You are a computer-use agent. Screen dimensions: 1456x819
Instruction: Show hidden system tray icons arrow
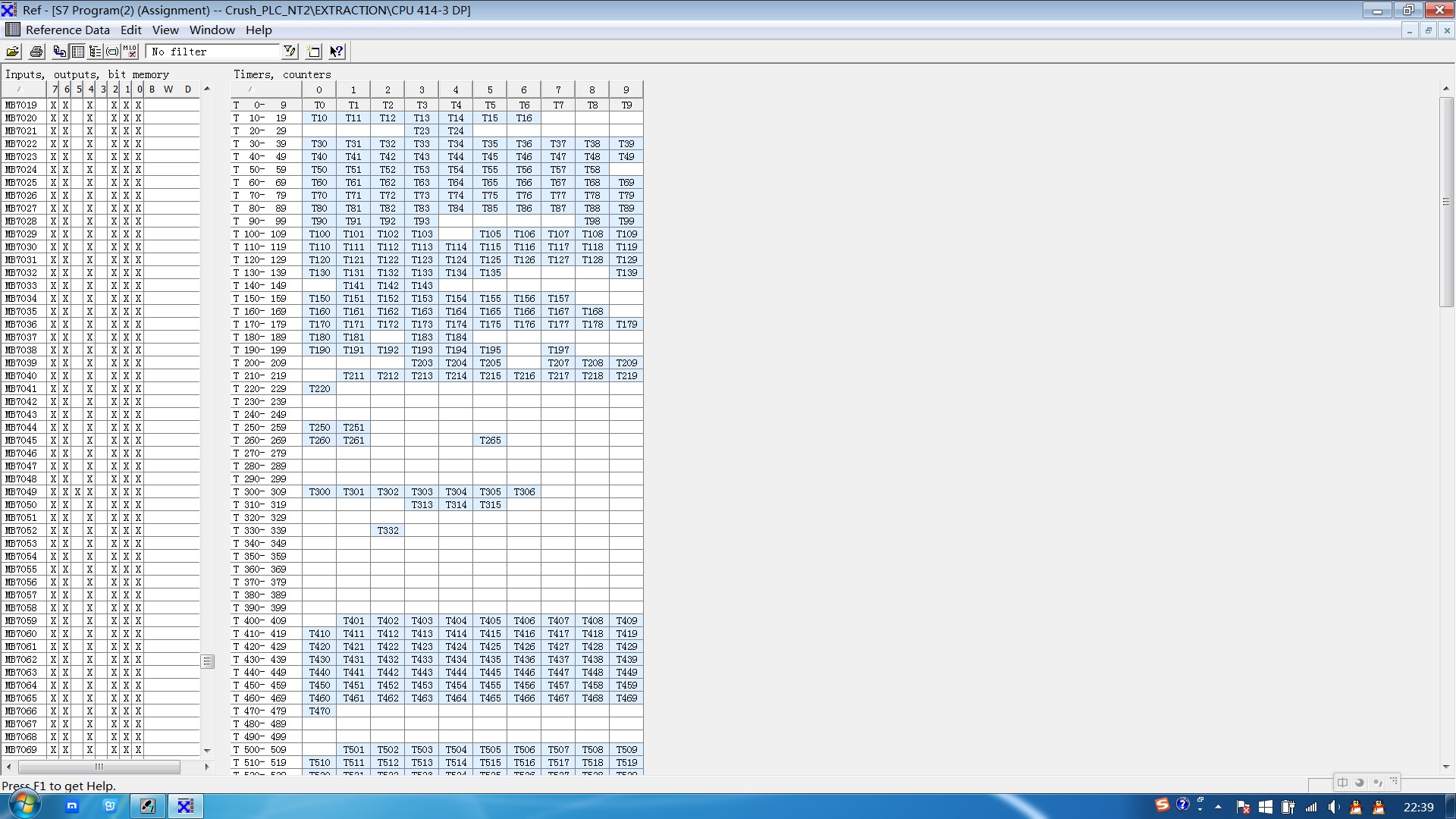[1219, 807]
